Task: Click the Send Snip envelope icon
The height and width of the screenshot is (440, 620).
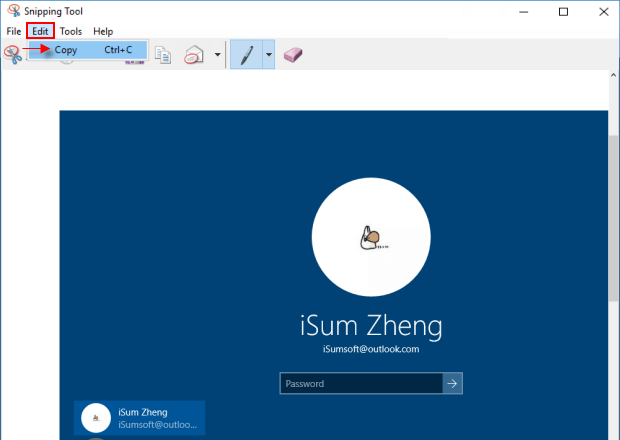Action: tap(194, 55)
